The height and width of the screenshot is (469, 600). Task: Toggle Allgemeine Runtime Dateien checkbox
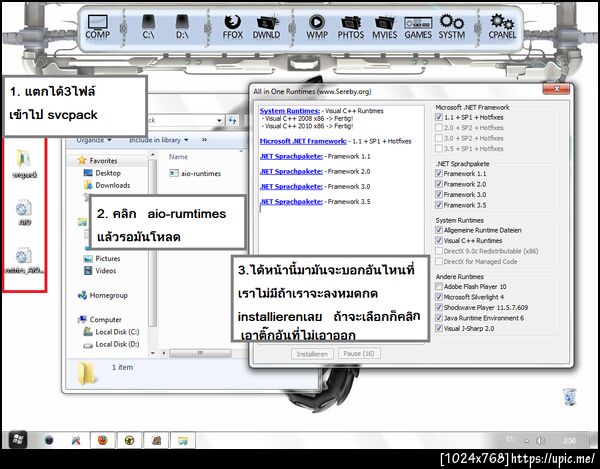(439, 230)
